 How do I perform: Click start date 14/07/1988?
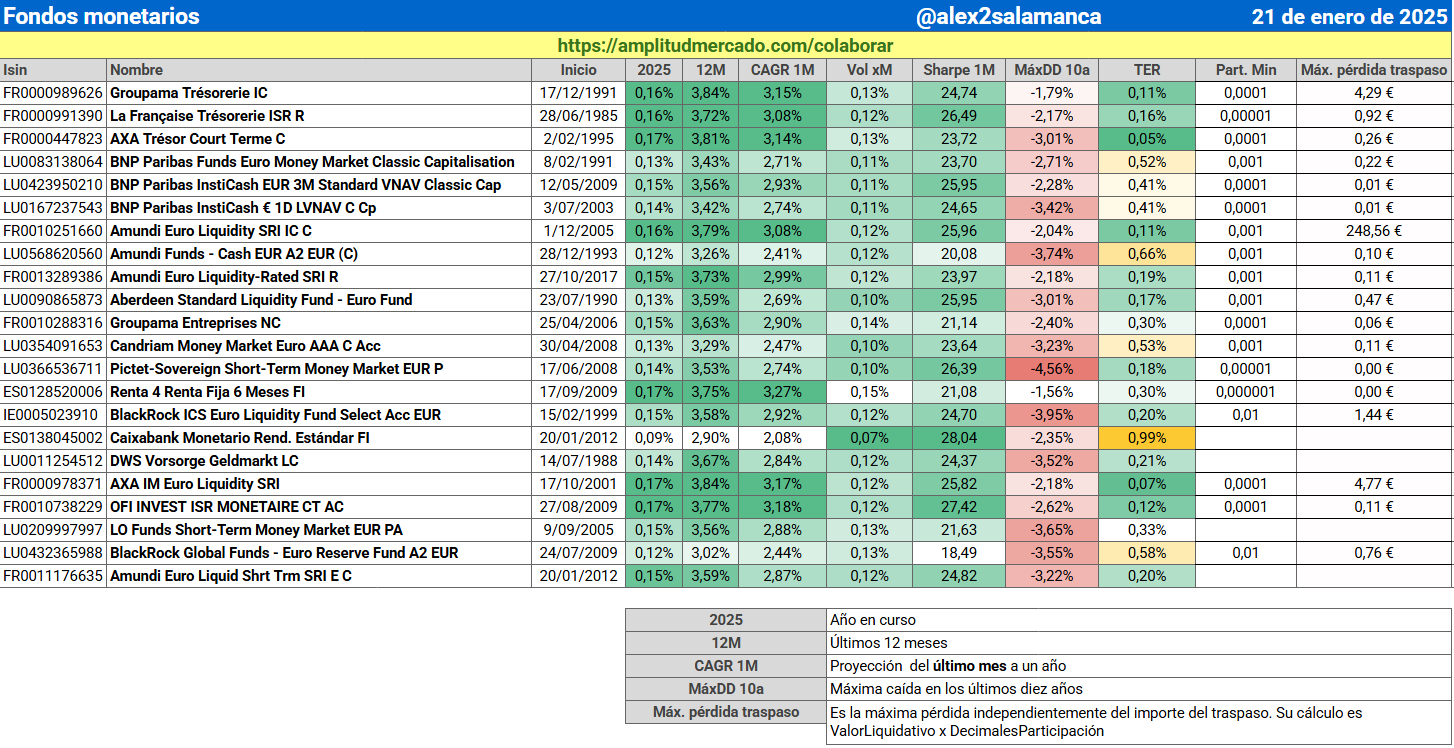[578, 461]
